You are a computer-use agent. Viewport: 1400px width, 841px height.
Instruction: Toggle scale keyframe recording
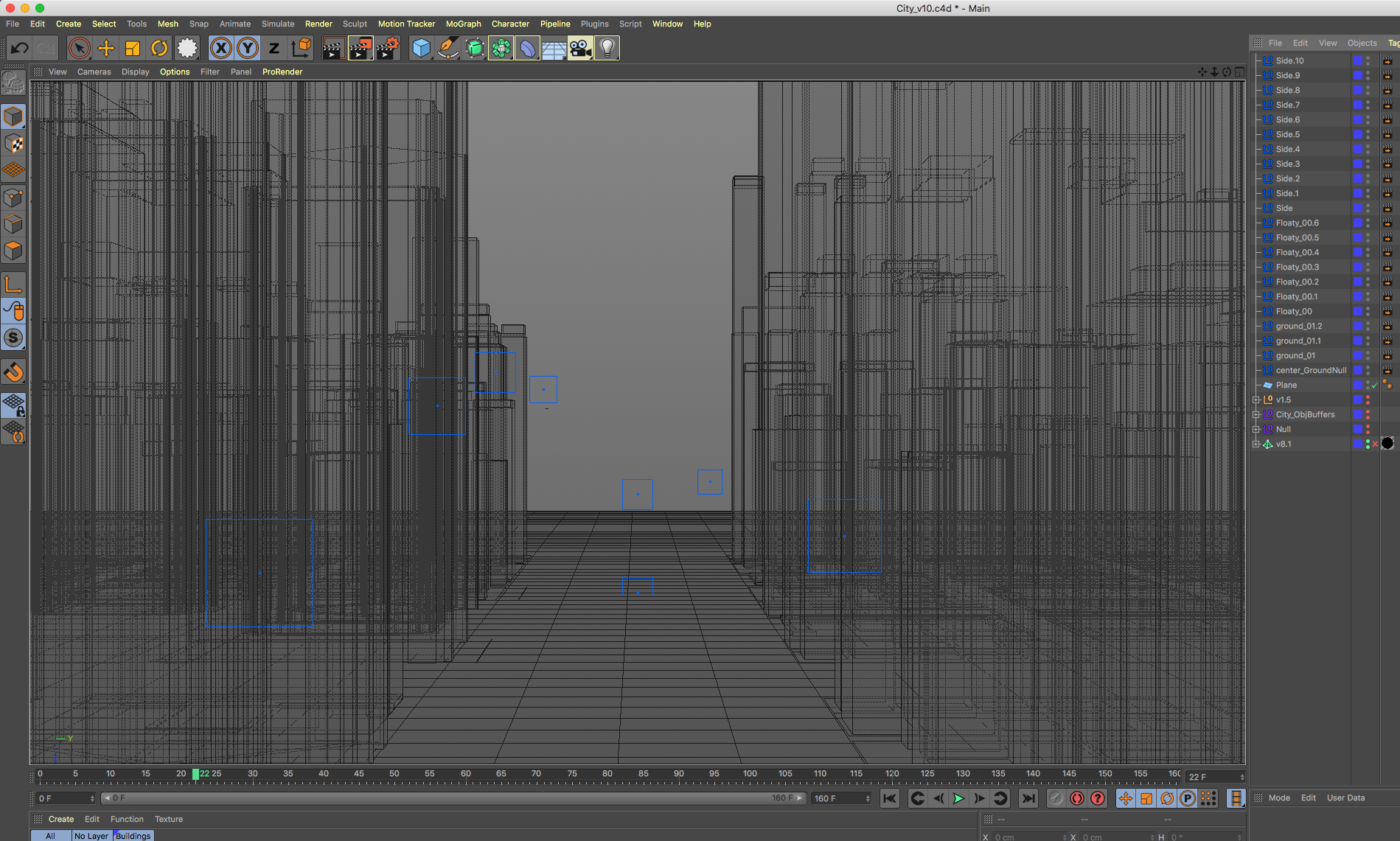pos(1146,798)
